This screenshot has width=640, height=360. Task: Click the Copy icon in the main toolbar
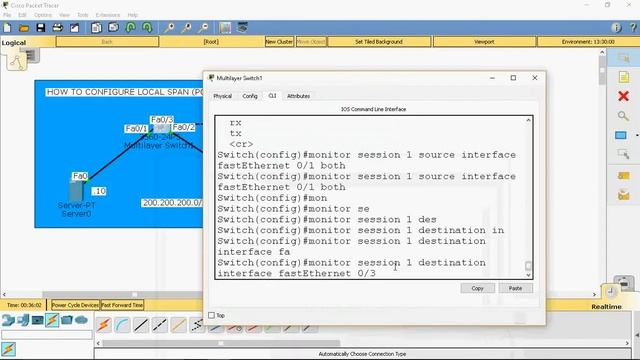96,28
